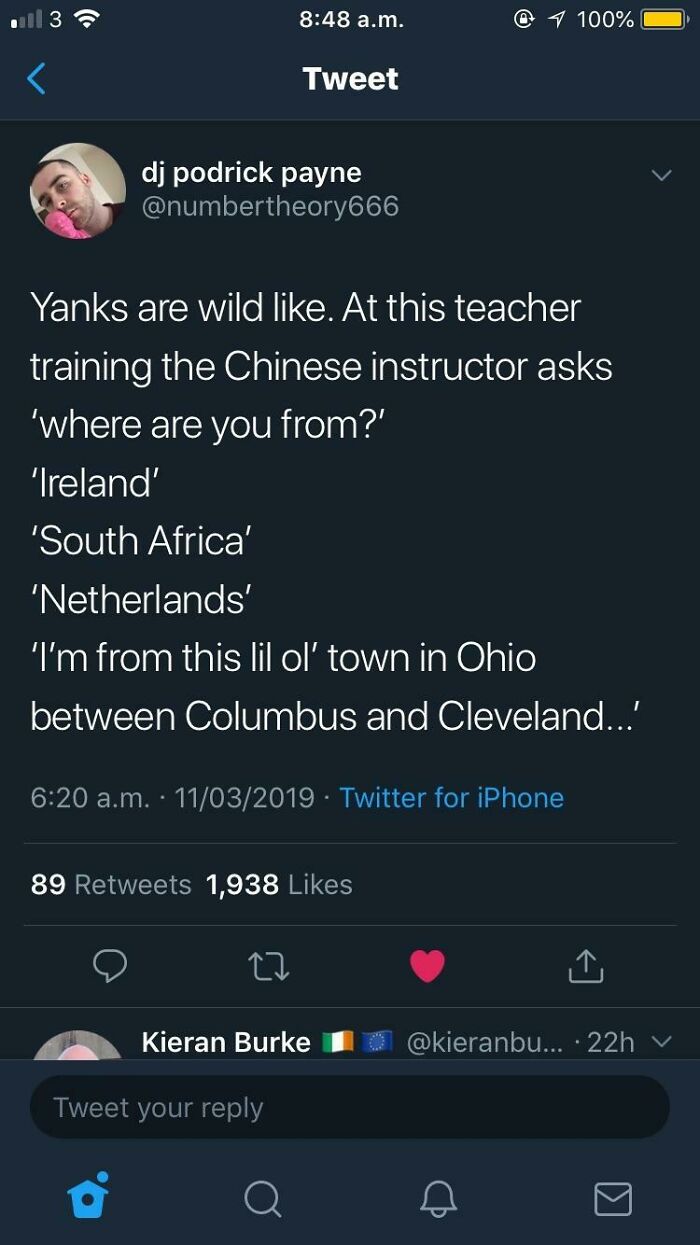Open the @numbertheory666 handle

coord(269,207)
